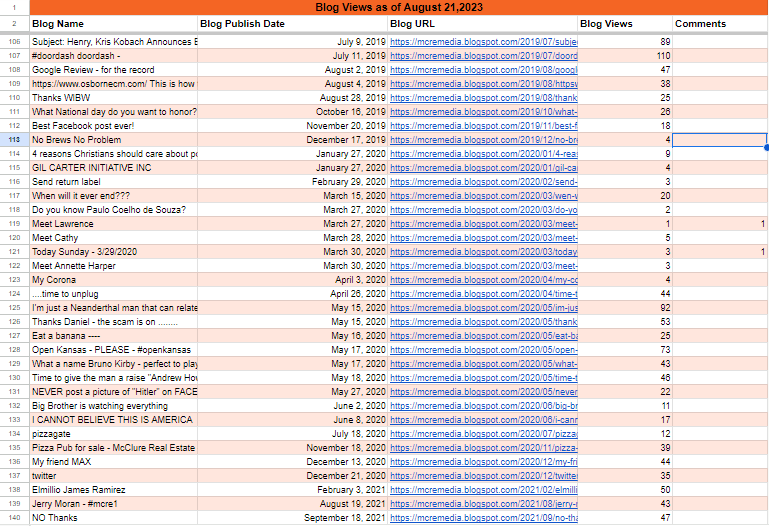Select cell 'I CANNOT BELIEVE THIS IS AMERICA'
The image size is (769, 526).
[113, 420]
